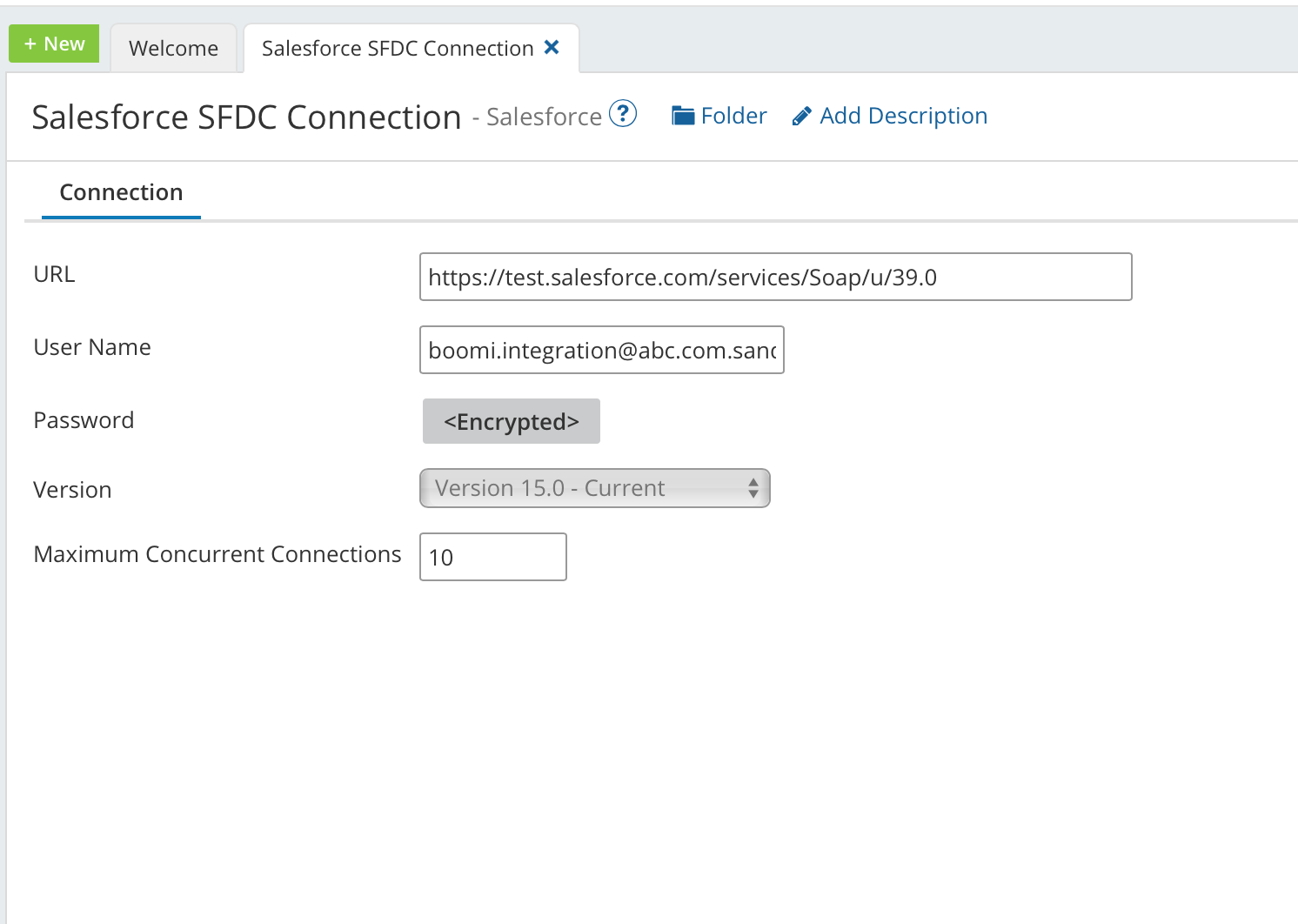Click the Folder link text
The height and width of the screenshot is (924, 1298).
[x=733, y=116]
